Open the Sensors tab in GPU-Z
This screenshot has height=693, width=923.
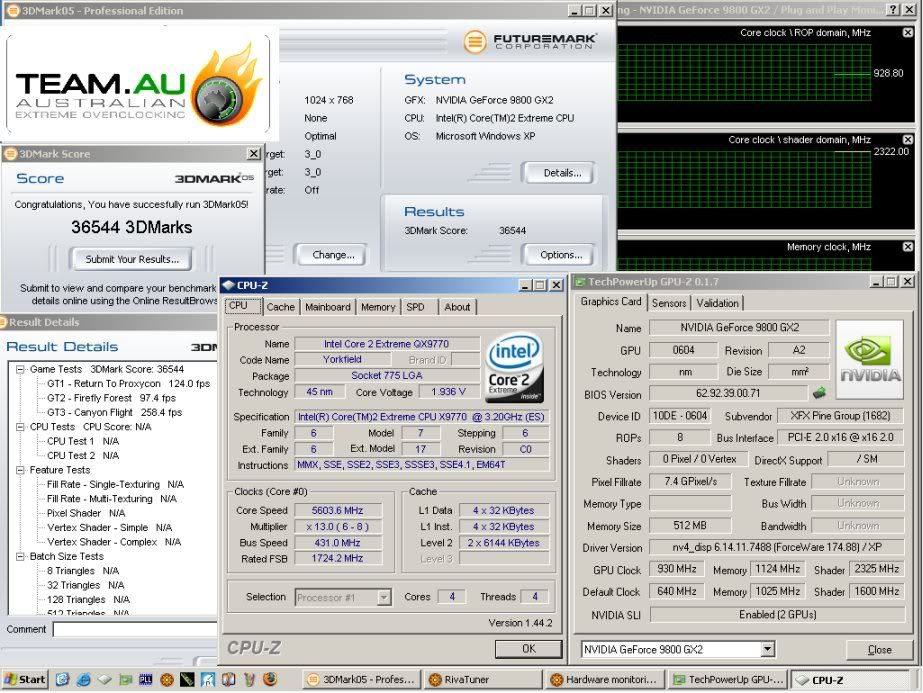669,303
